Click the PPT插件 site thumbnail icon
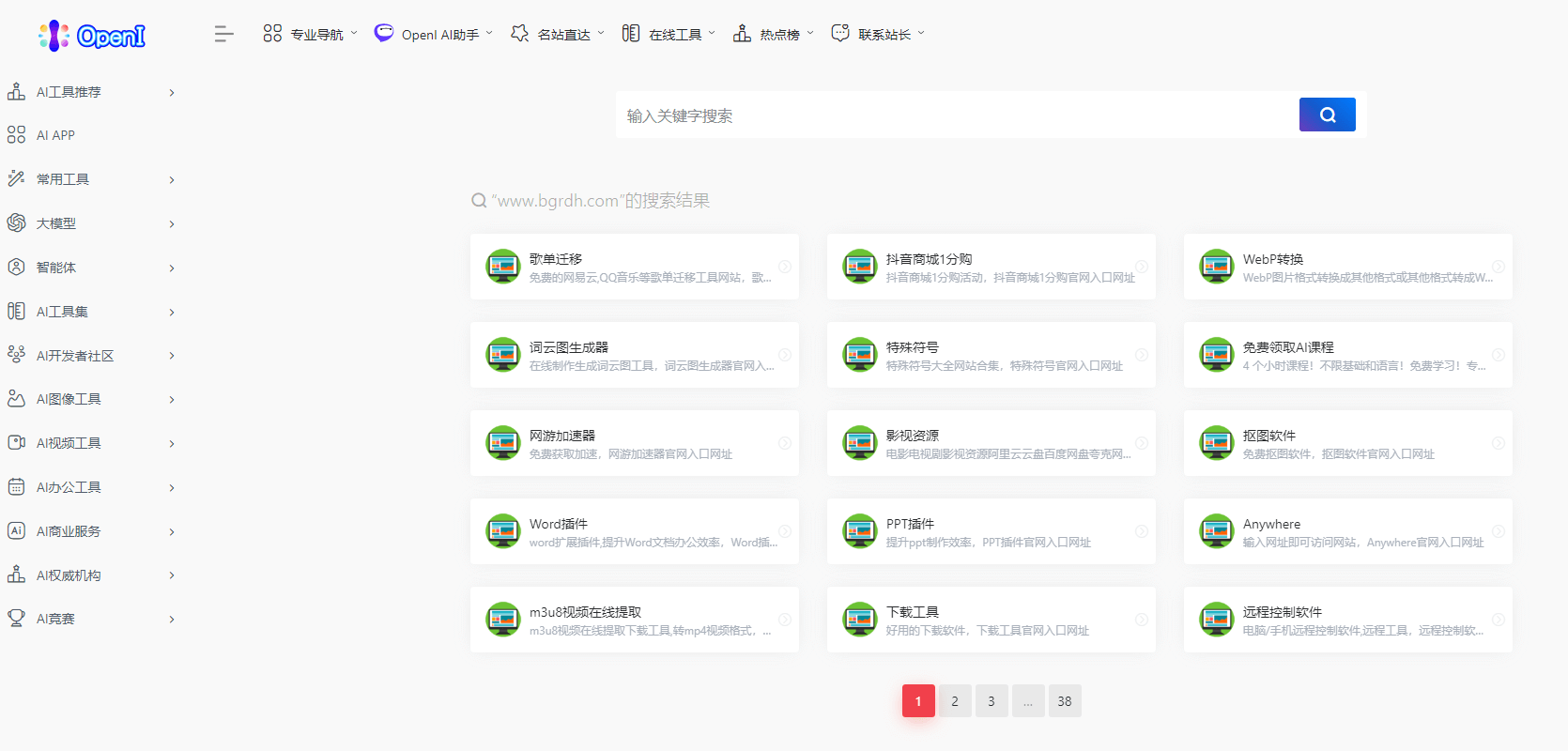Image resolution: width=1568 pixels, height=751 pixels. tap(860, 531)
